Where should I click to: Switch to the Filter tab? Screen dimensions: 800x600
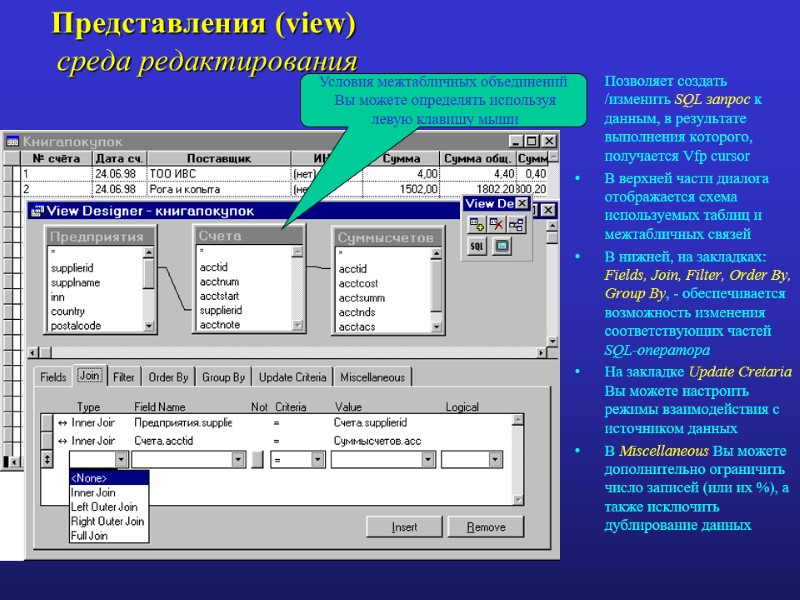(123, 378)
